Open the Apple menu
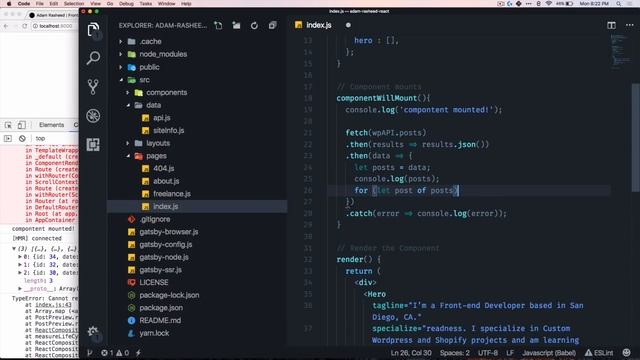640x360 pixels. pos(9,4)
